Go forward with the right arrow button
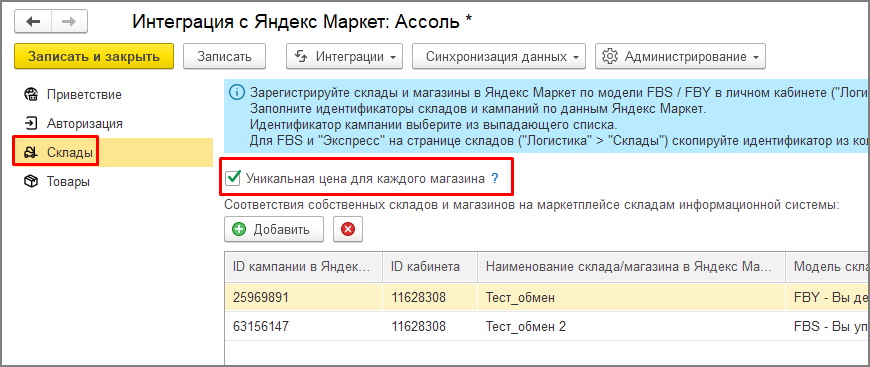 (x=69, y=22)
